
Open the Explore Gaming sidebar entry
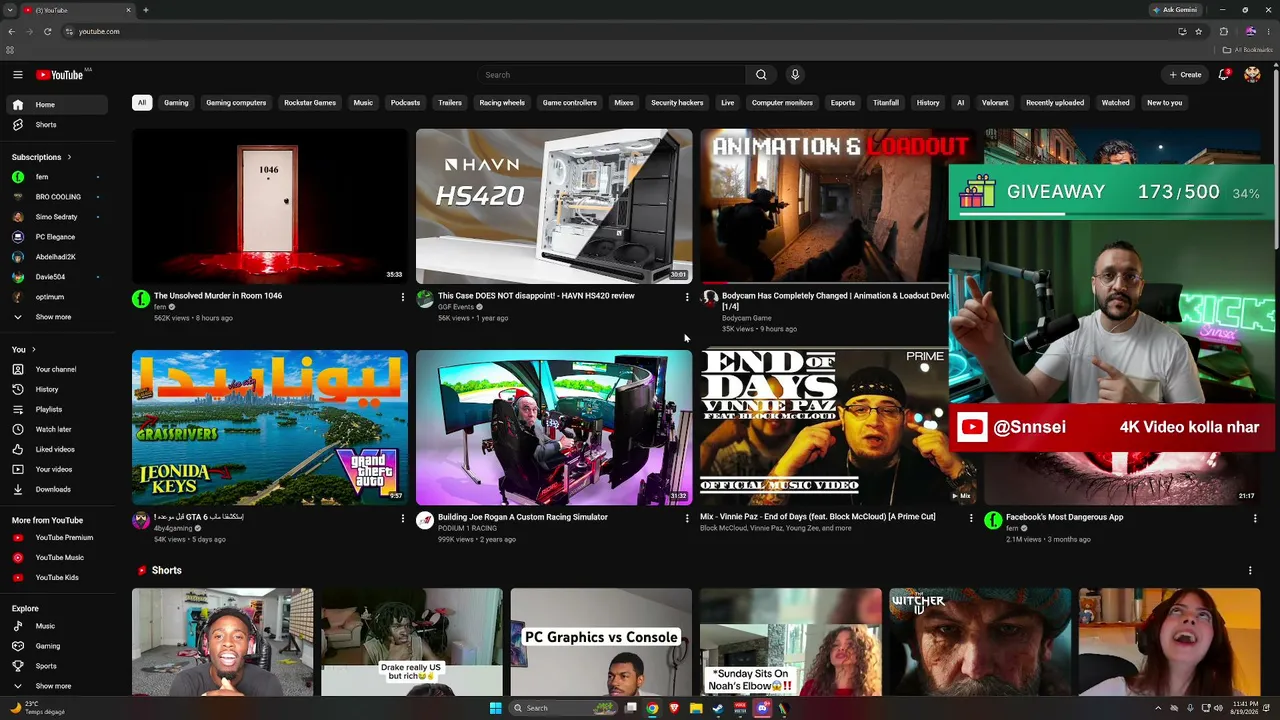[57, 646]
